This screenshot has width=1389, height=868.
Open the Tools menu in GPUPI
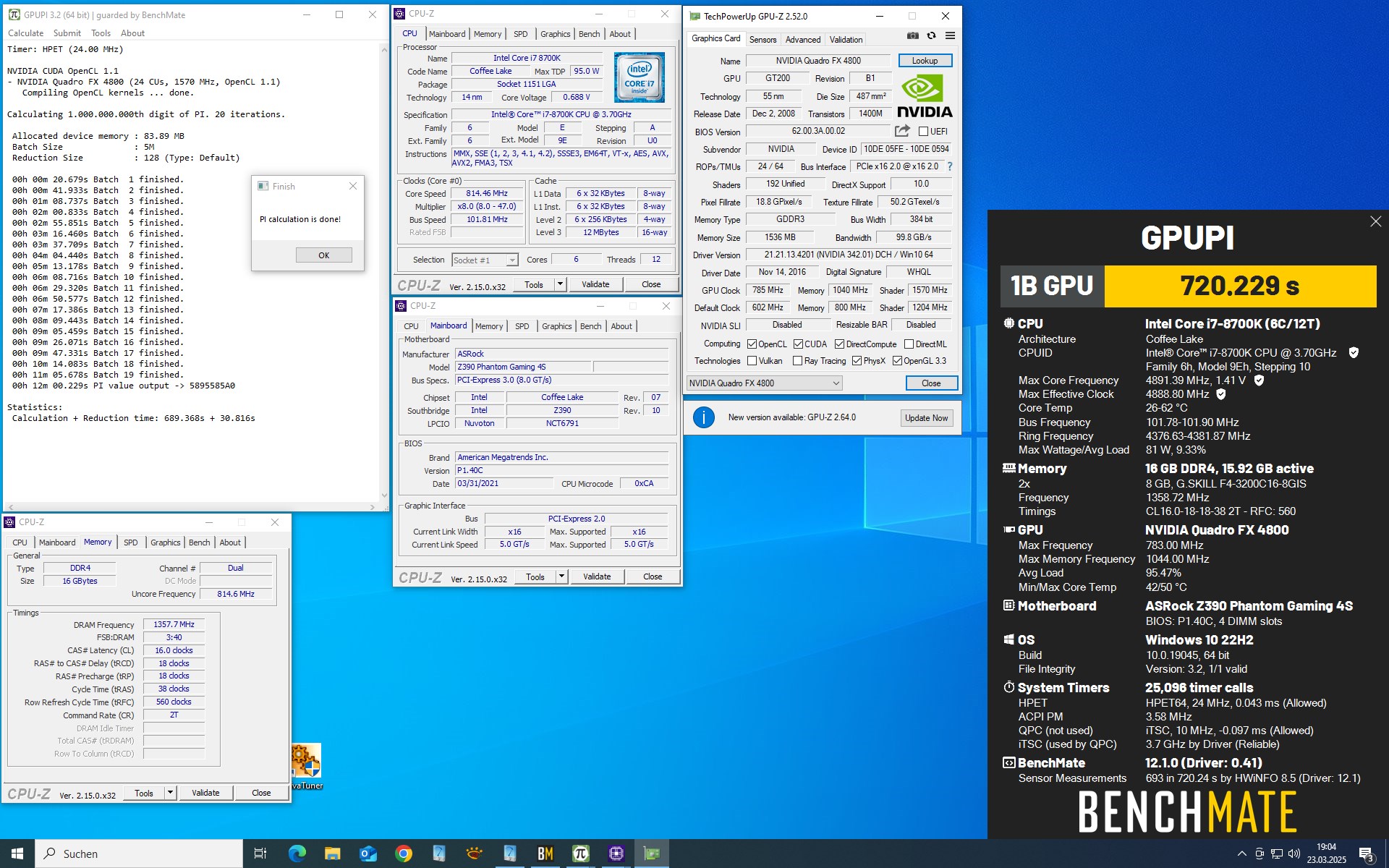101,33
